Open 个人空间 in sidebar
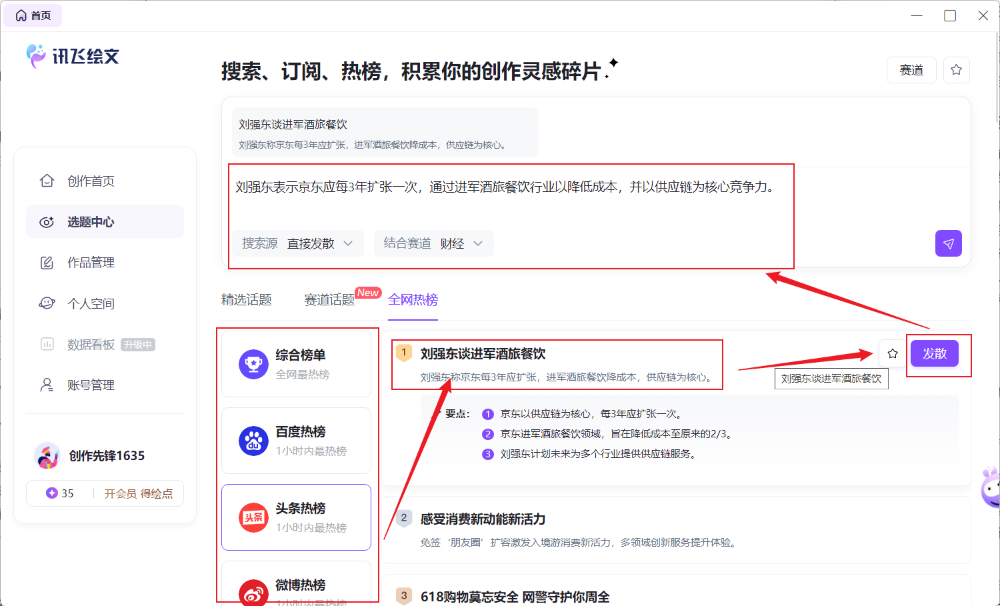 [x=91, y=304]
